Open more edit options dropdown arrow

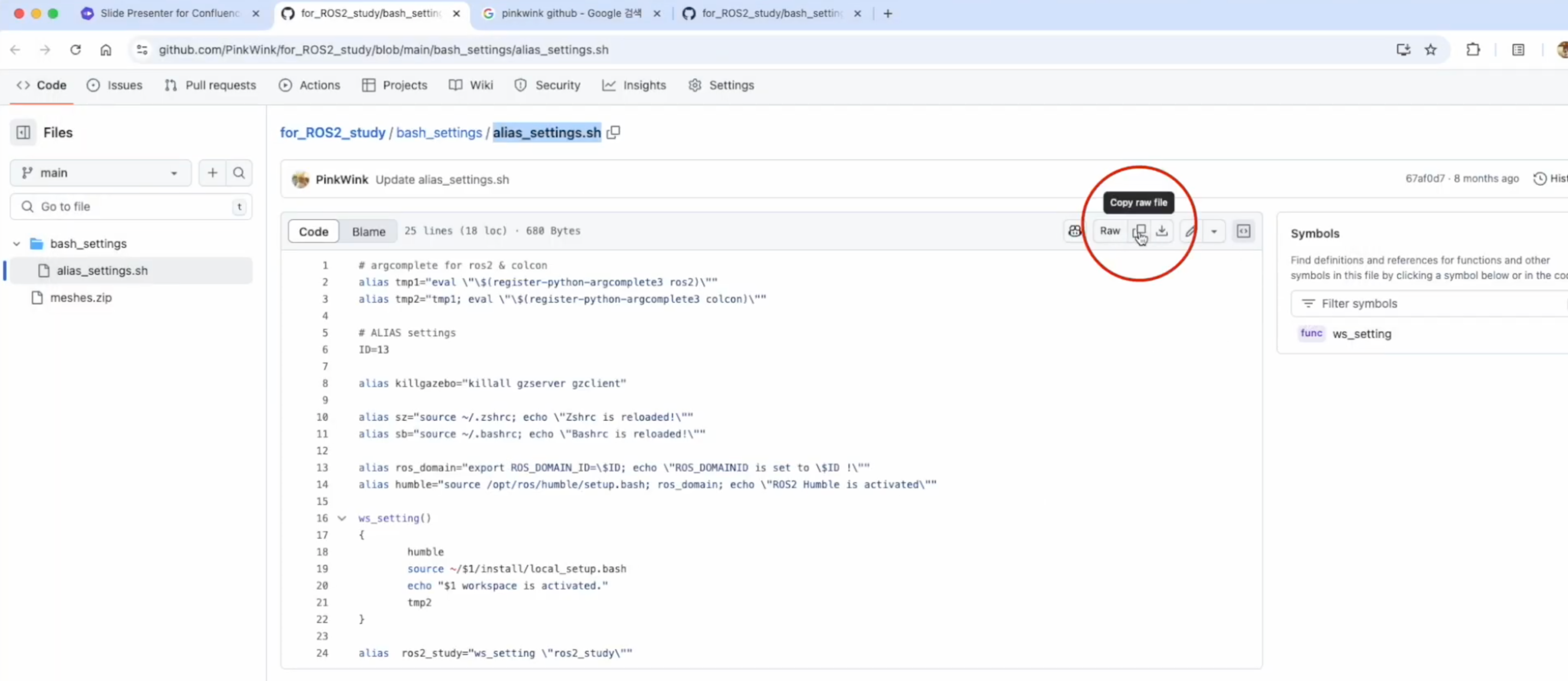click(x=1214, y=232)
